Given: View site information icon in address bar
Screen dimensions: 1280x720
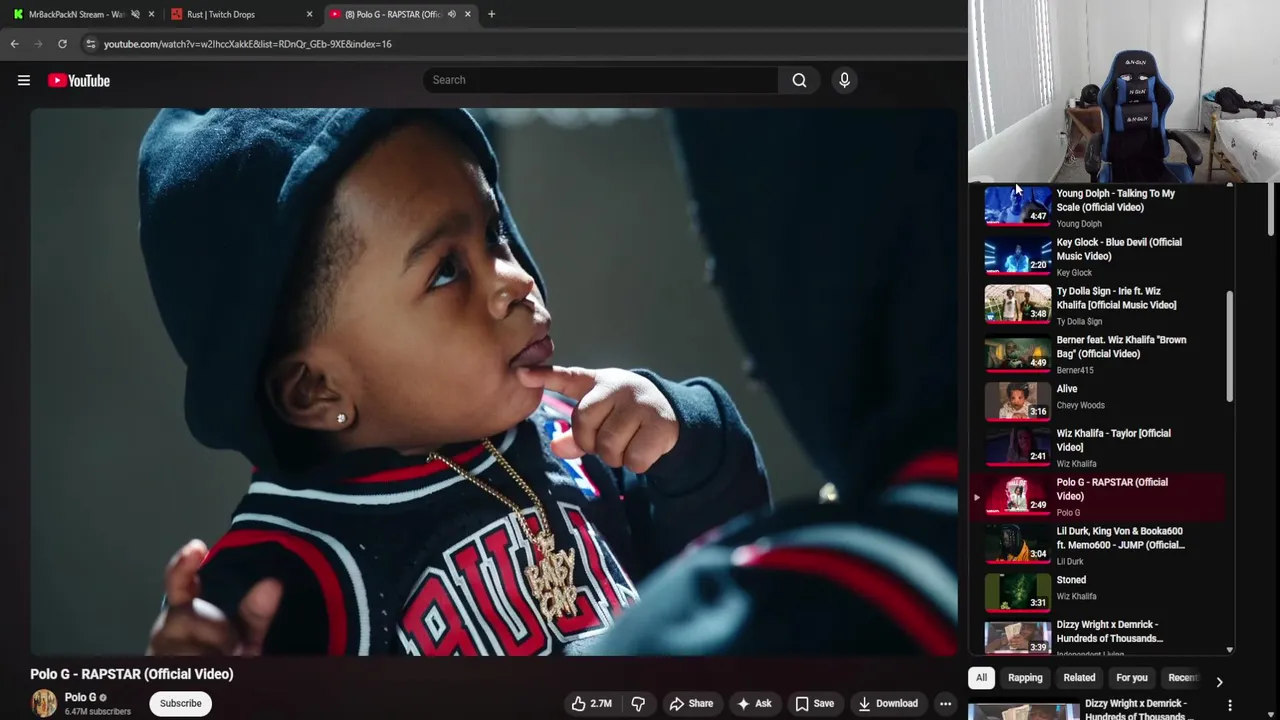Looking at the screenshot, I should 90,44.
